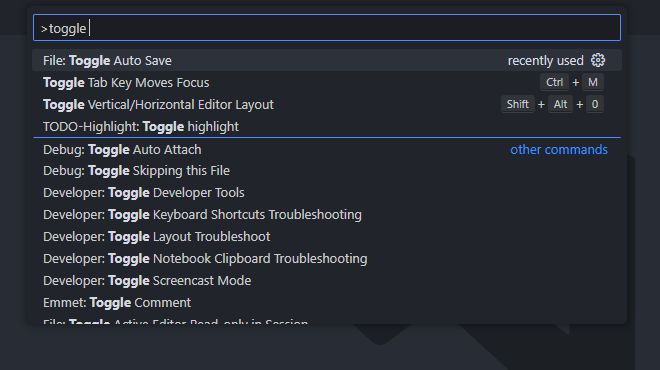660x370 pixels.
Task: Click the Ctrl keybinding badge
Action: coord(554,82)
